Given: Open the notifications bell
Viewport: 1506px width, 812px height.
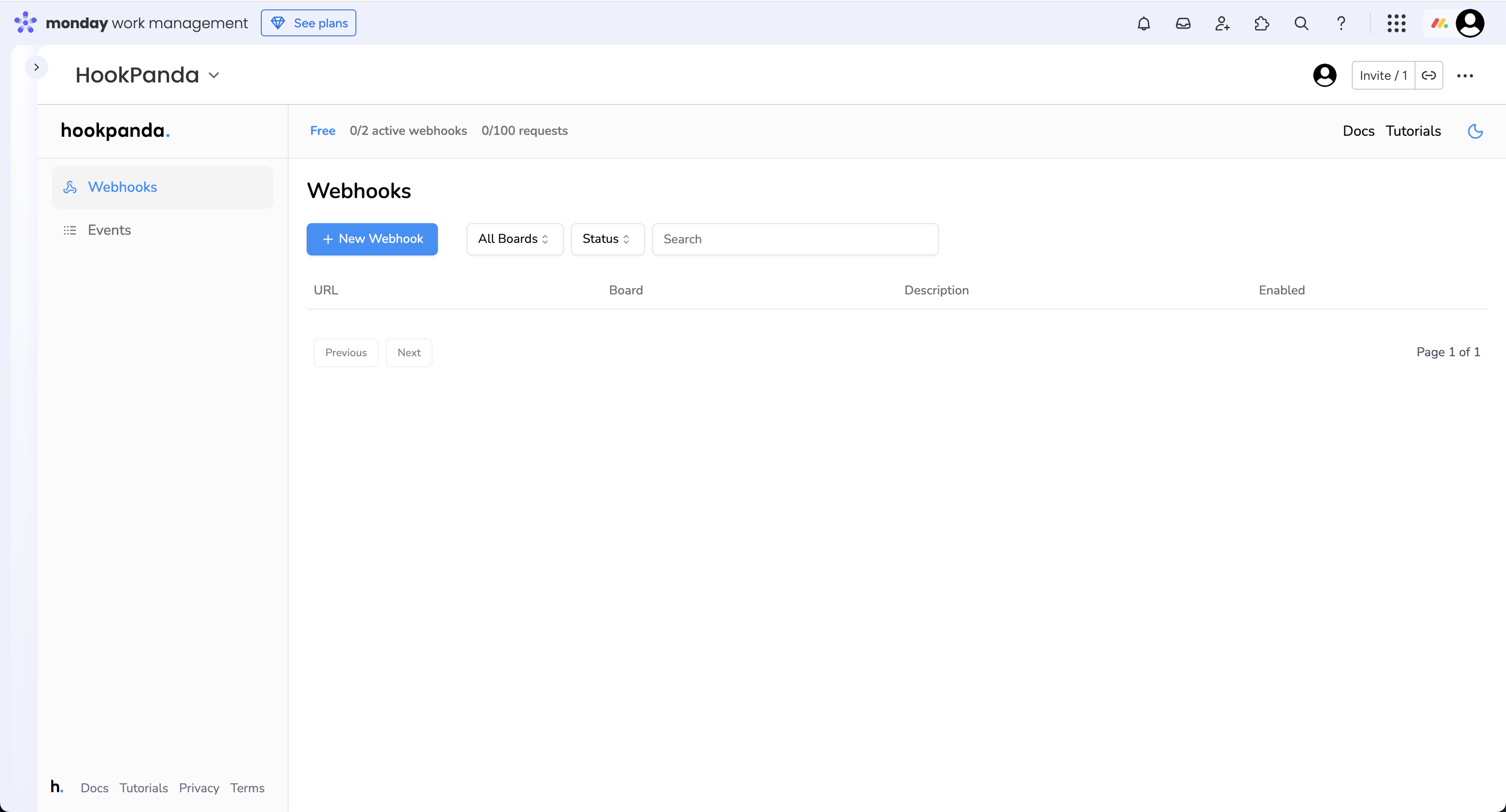Looking at the screenshot, I should [x=1143, y=23].
